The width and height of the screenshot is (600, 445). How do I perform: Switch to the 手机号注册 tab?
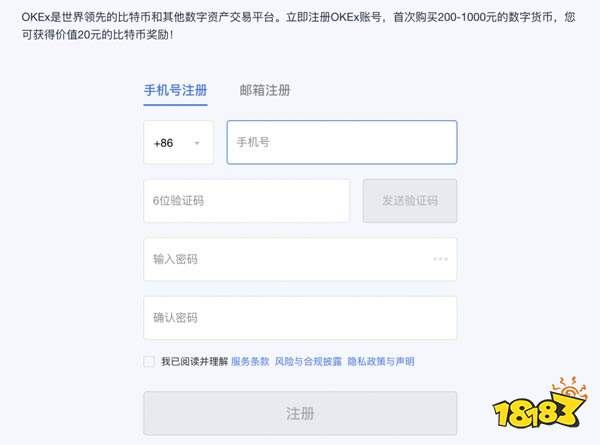pos(176,90)
